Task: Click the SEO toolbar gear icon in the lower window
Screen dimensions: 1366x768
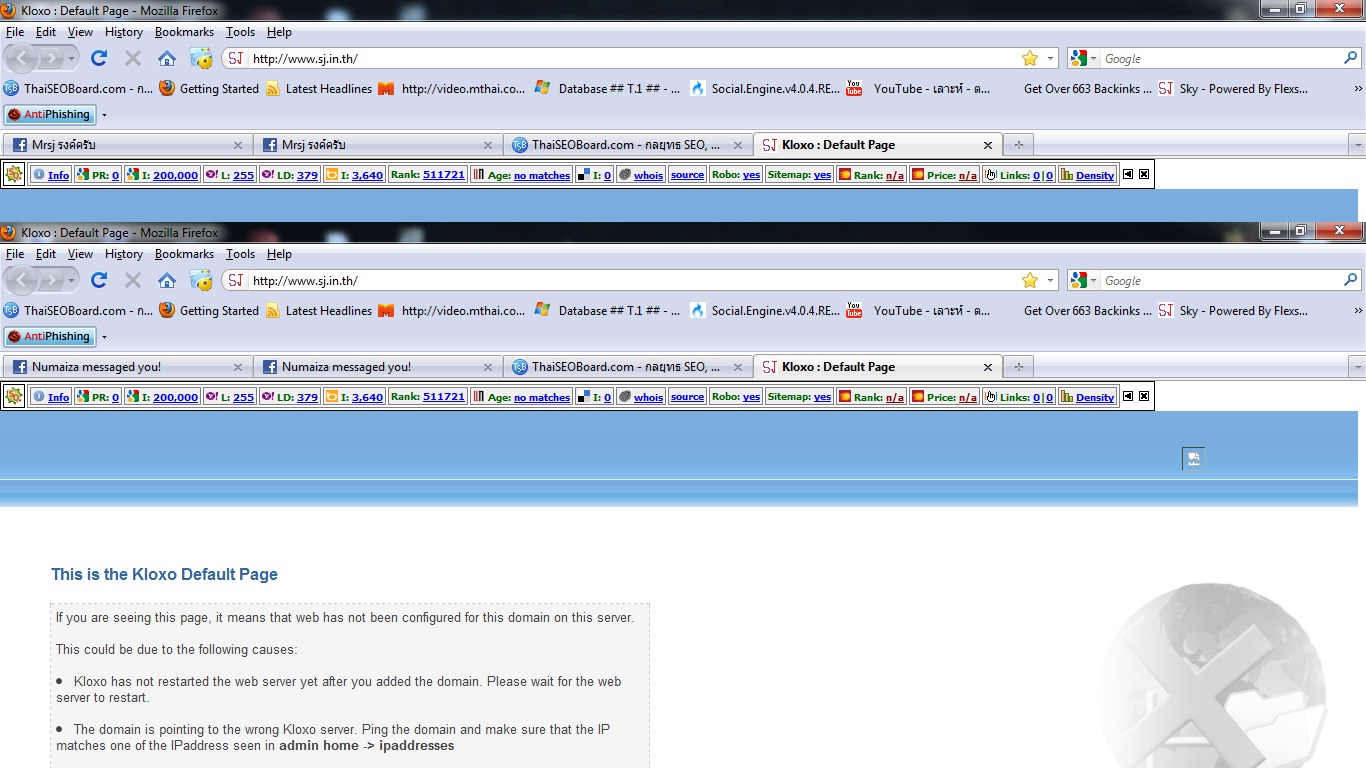Action: [14, 397]
